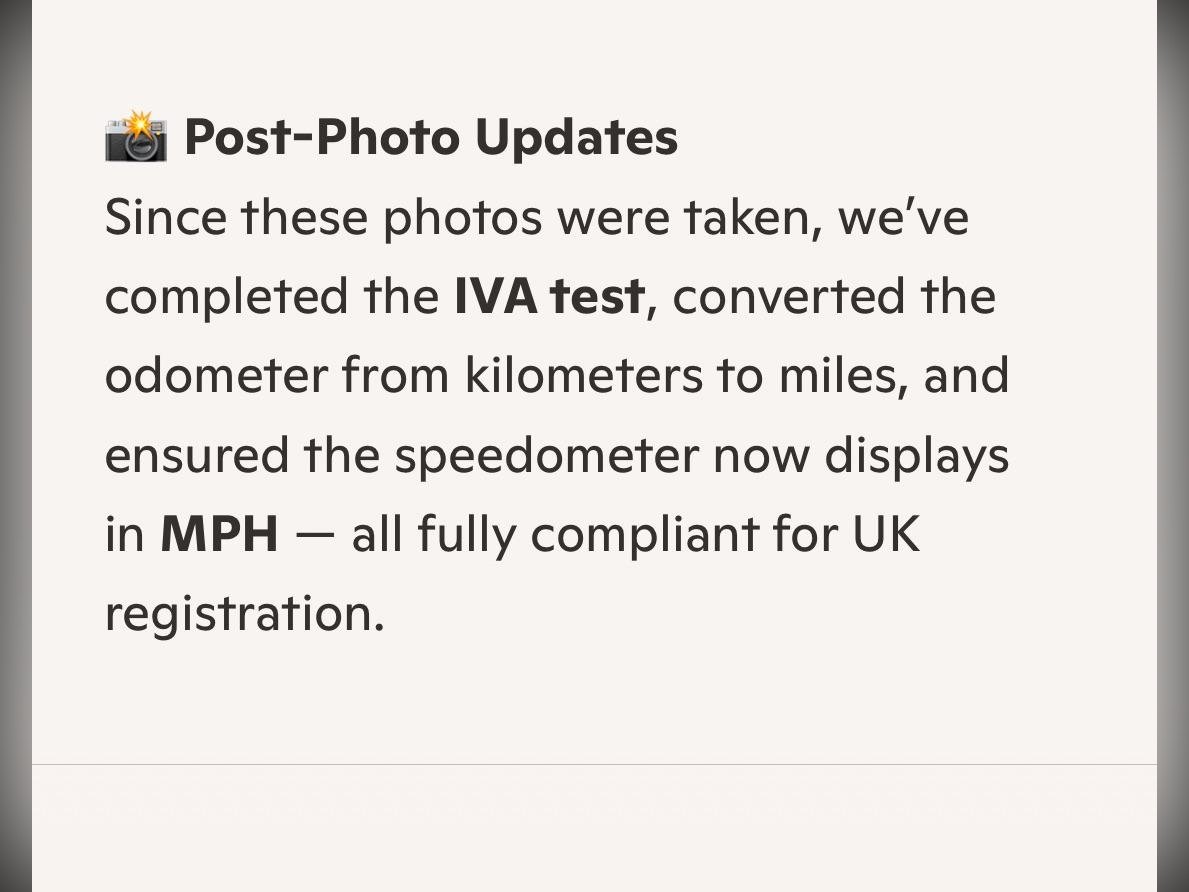Click the word displays

pyautogui.click(x=916, y=456)
